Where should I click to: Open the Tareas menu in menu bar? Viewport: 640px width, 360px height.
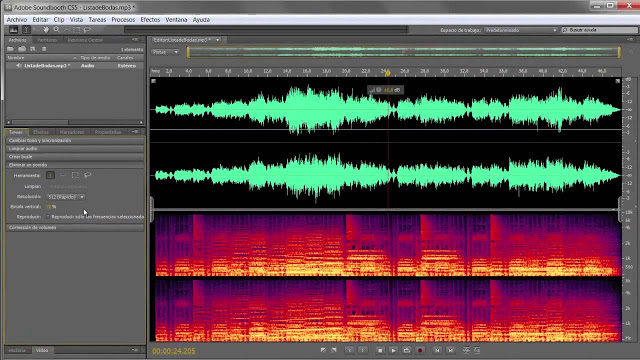97,20
